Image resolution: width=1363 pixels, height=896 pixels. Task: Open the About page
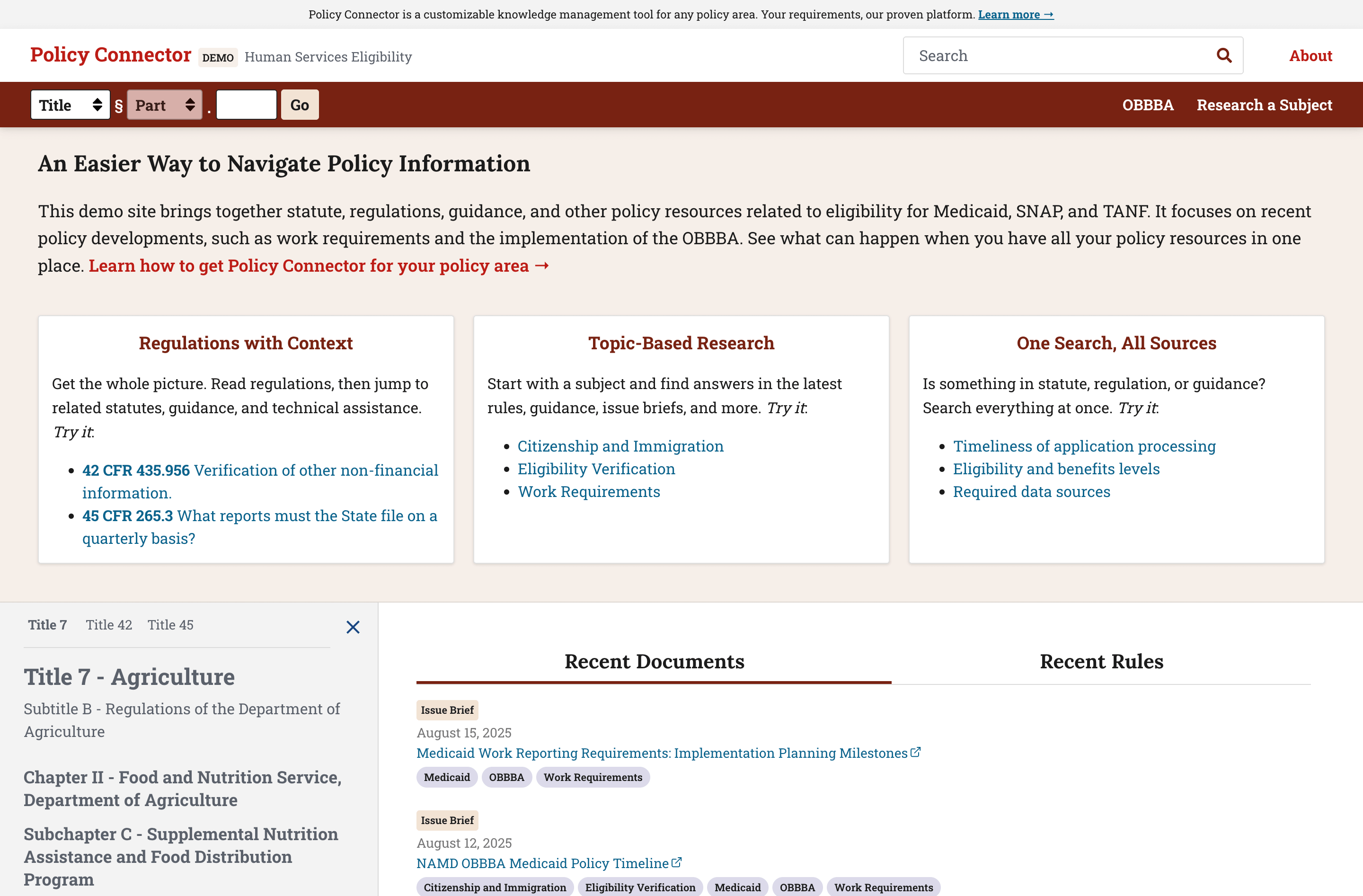pyautogui.click(x=1310, y=55)
